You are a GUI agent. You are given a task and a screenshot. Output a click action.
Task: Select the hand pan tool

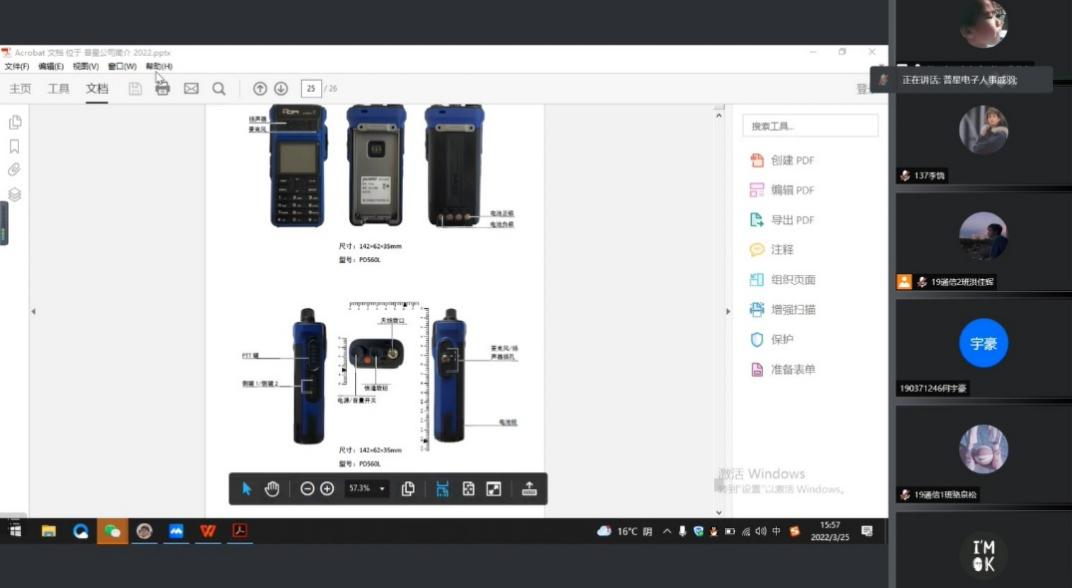pyautogui.click(x=272, y=489)
